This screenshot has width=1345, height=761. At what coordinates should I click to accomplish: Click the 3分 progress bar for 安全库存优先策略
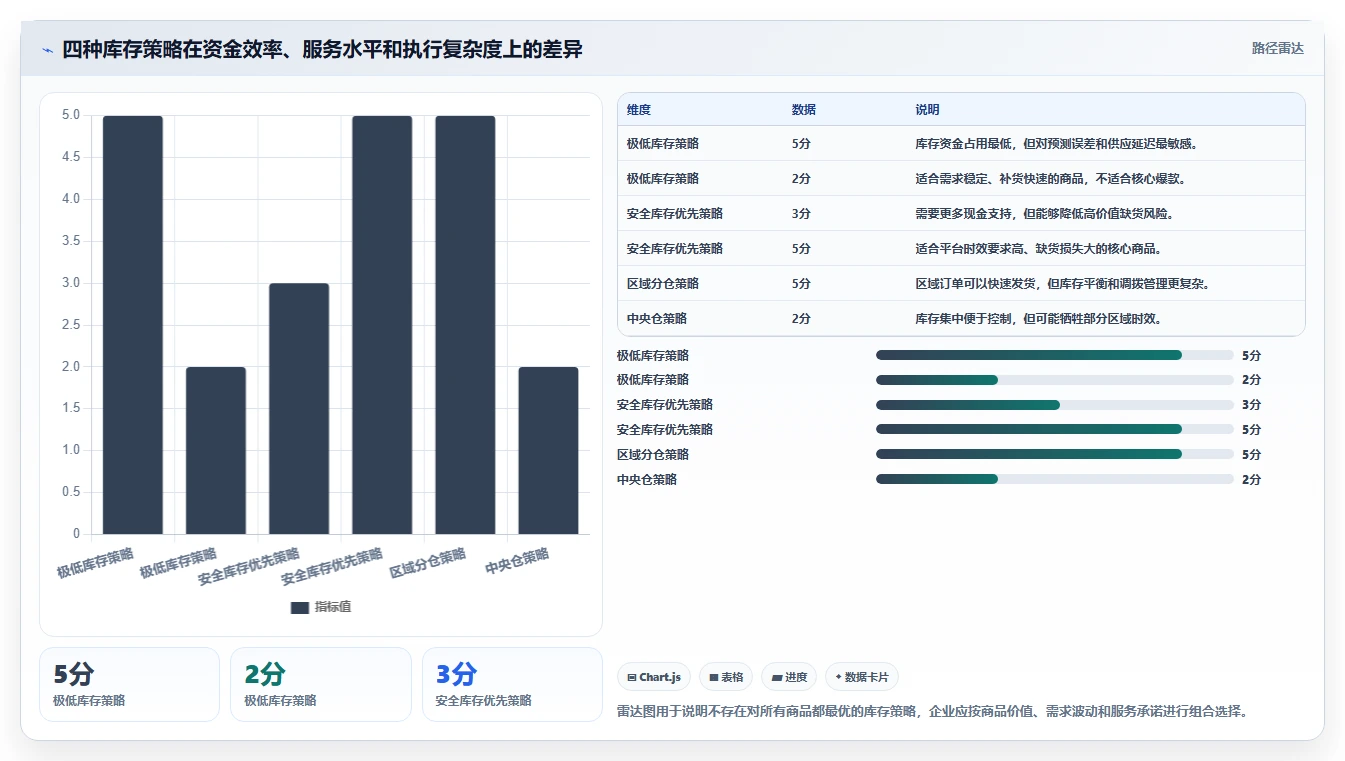(x=1055, y=405)
